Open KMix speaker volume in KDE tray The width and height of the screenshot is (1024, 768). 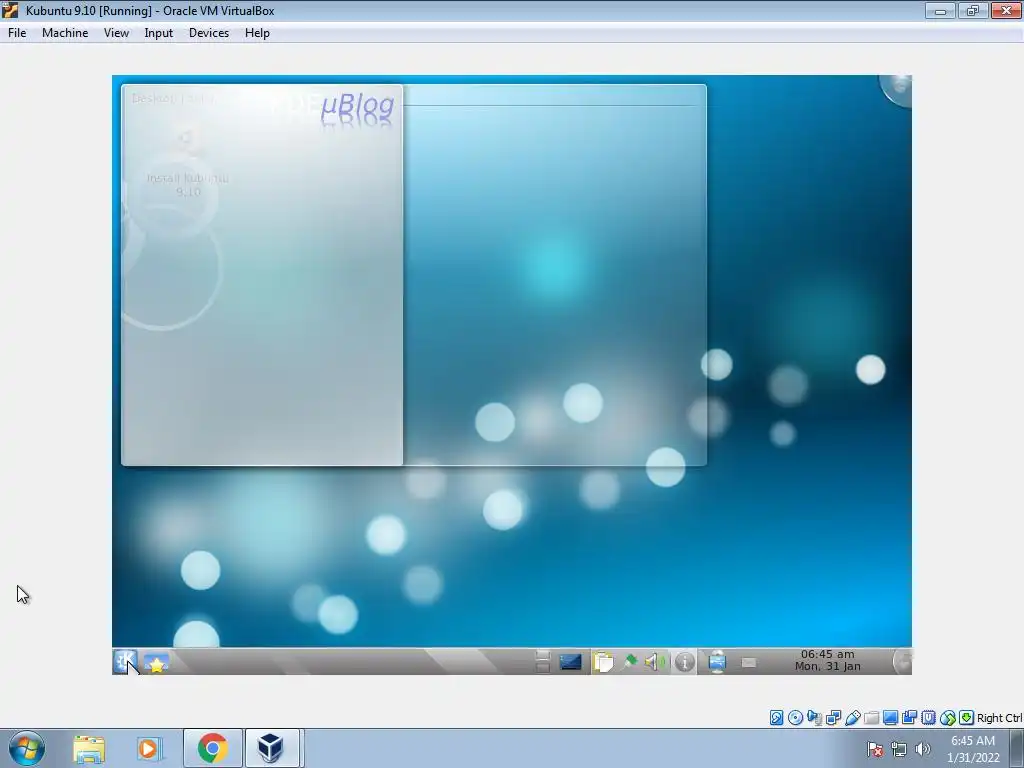(x=655, y=662)
